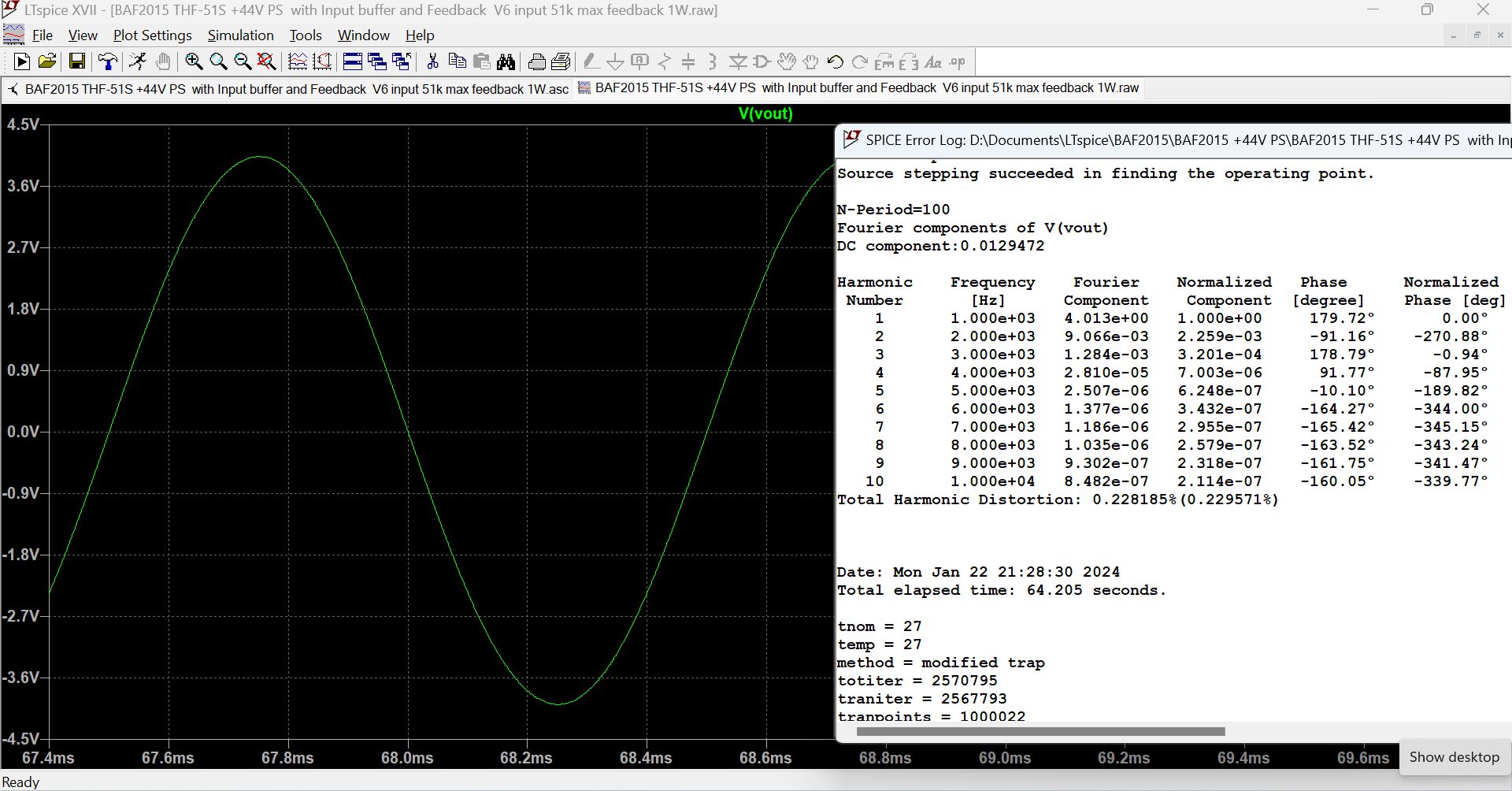Cascade windows via the overlapping windows icon
This screenshot has width=1512, height=791.
pos(376,61)
